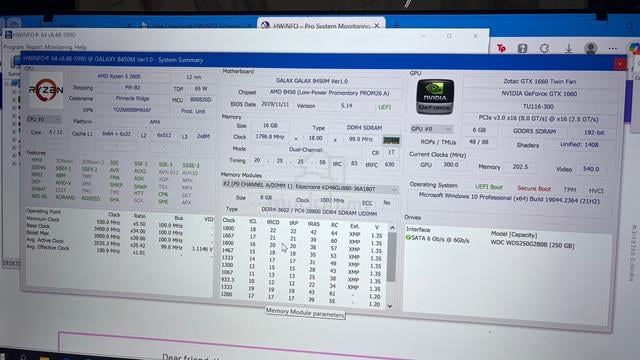Screen dimensions: 640x360
Task: Click the AM4 platform field
Action: pyautogui.click(x=155, y=122)
